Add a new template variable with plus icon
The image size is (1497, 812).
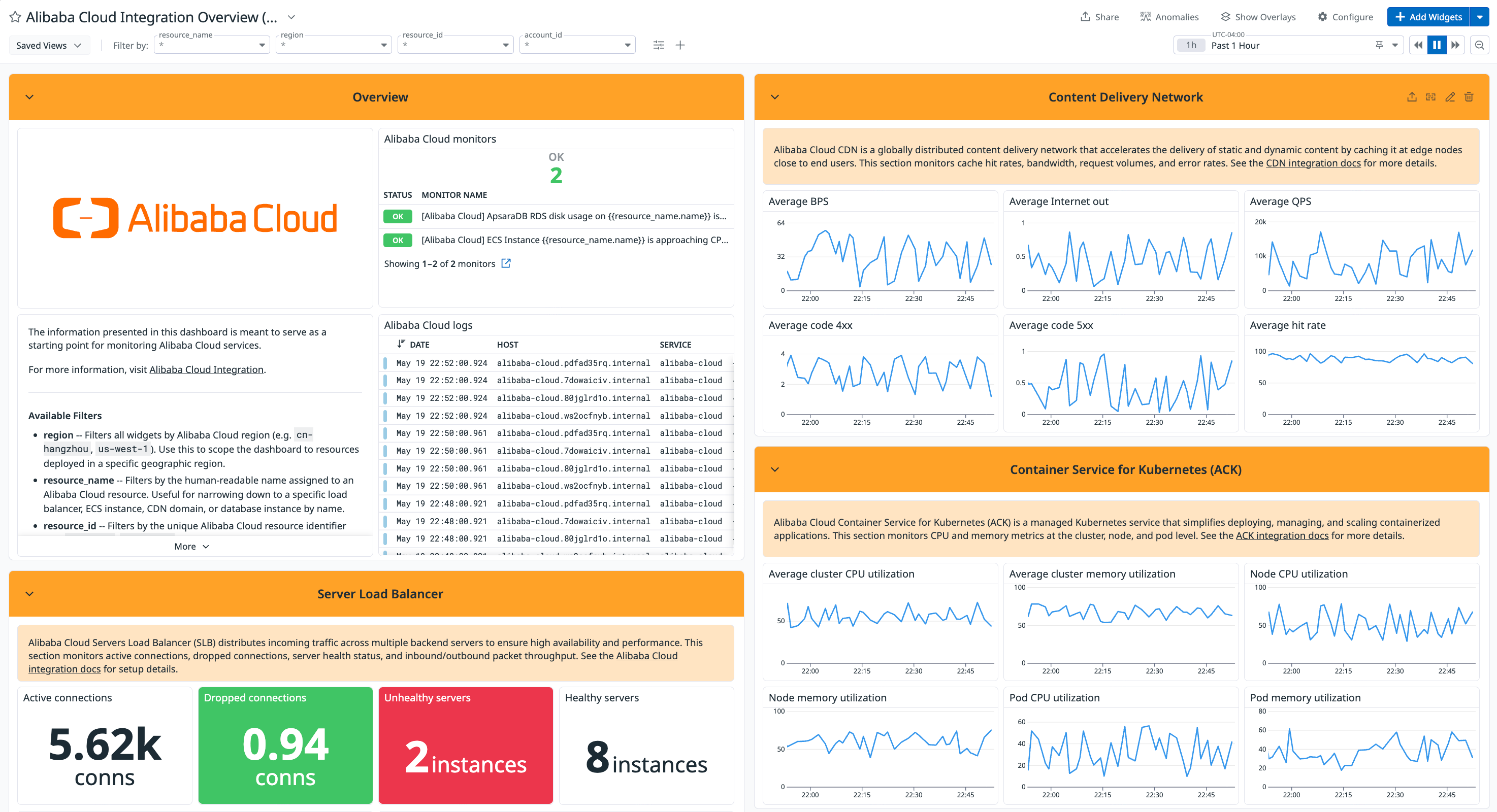point(680,45)
